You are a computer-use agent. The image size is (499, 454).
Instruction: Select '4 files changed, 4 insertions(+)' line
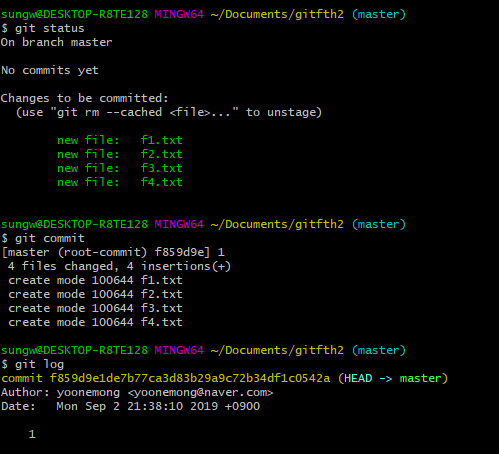pos(119,266)
